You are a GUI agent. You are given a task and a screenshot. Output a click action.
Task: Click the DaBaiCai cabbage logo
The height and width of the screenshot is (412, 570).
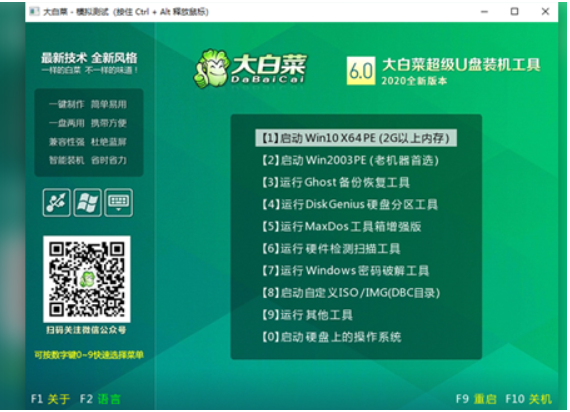(x=250, y=68)
